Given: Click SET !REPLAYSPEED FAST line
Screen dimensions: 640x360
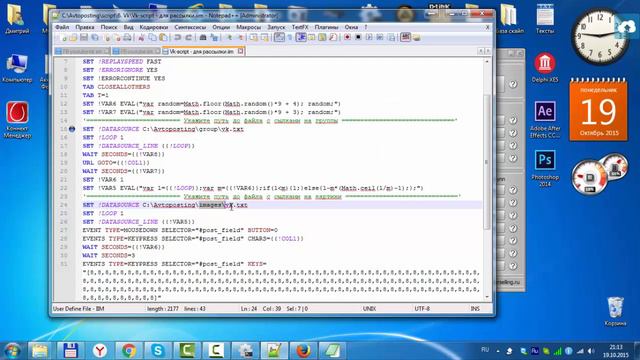Looking at the screenshot, I should pos(122,62).
